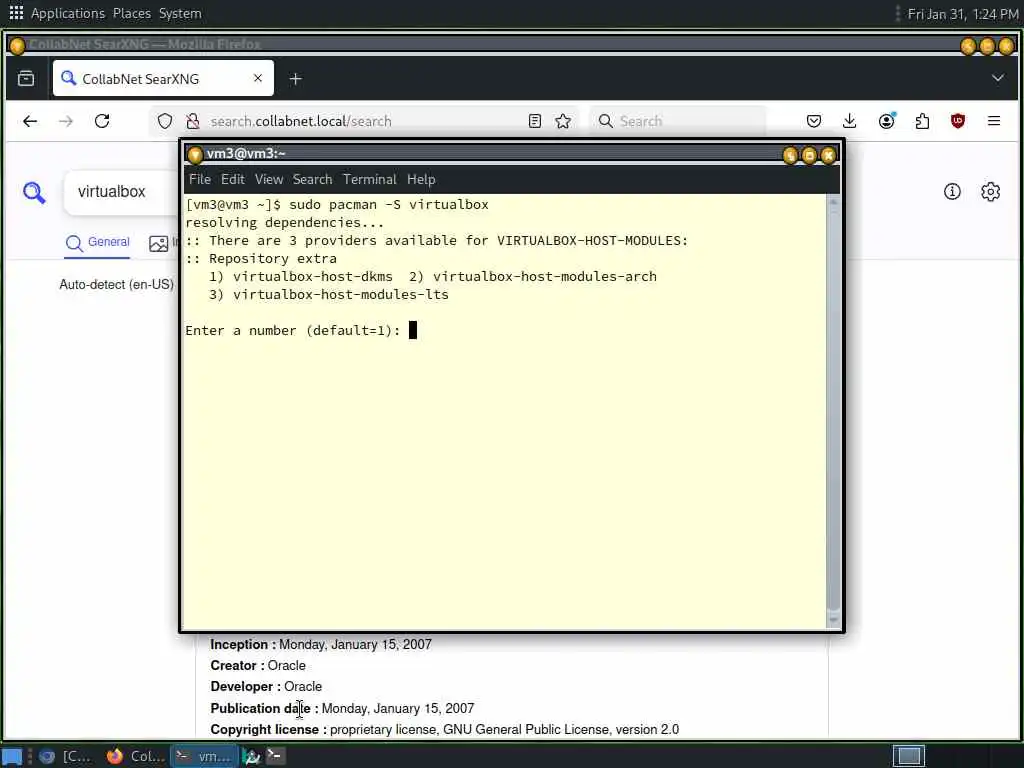Click the terminal vertical scrollbar
1024x768 pixels.
click(833, 409)
